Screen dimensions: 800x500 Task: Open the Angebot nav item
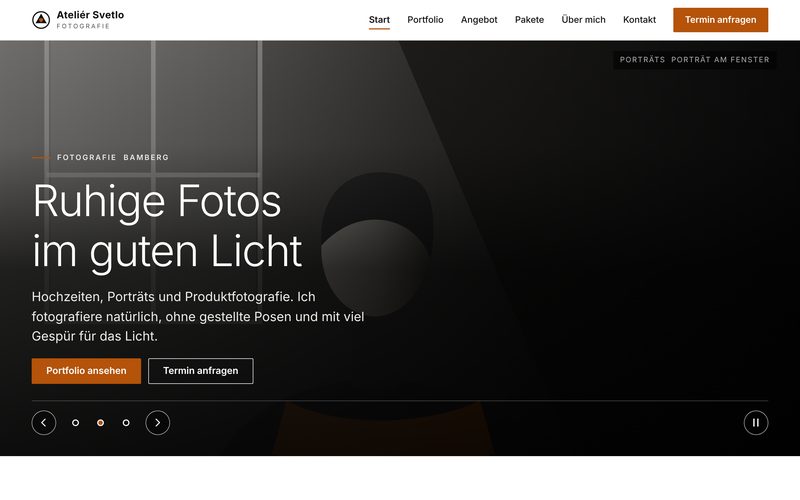click(x=479, y=20)
